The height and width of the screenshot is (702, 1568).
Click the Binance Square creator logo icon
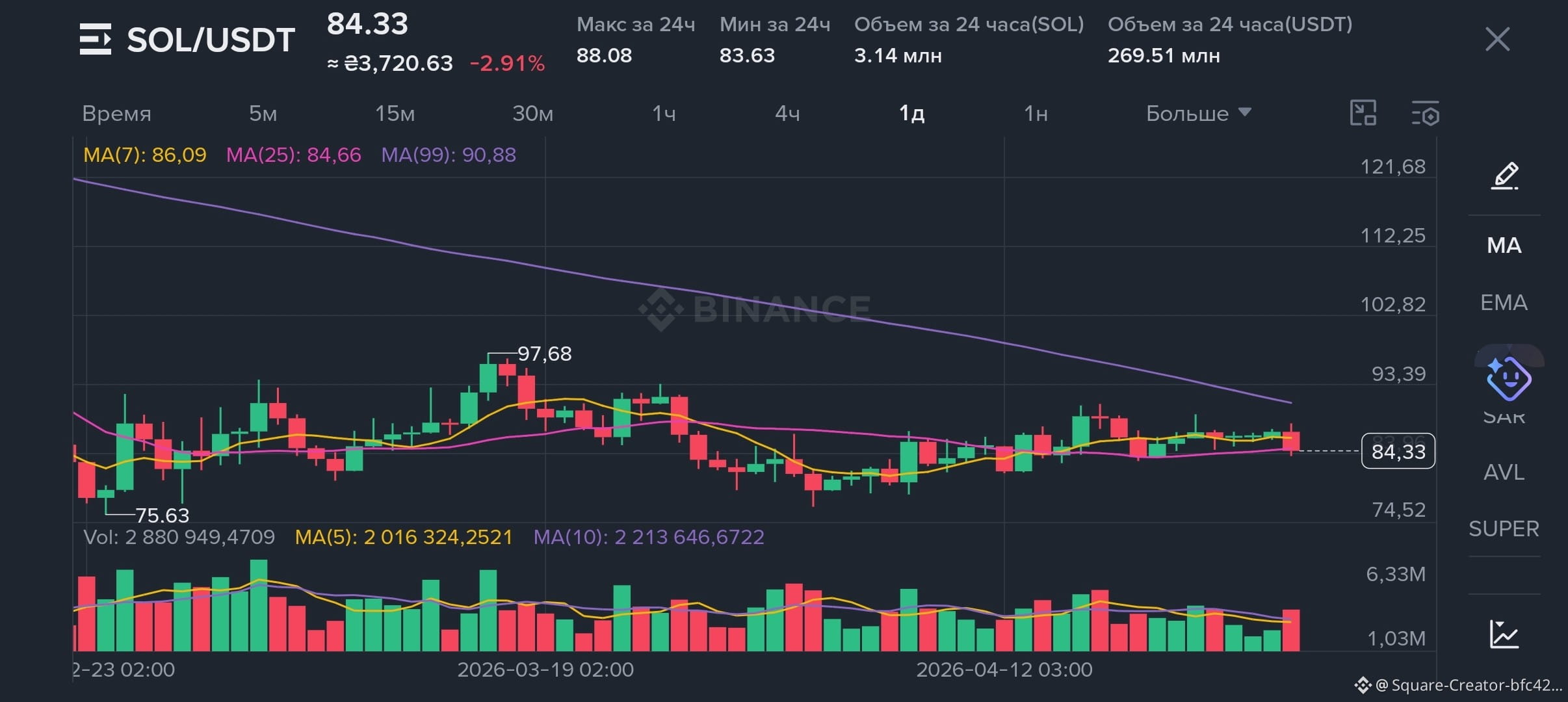[1363, 685]
